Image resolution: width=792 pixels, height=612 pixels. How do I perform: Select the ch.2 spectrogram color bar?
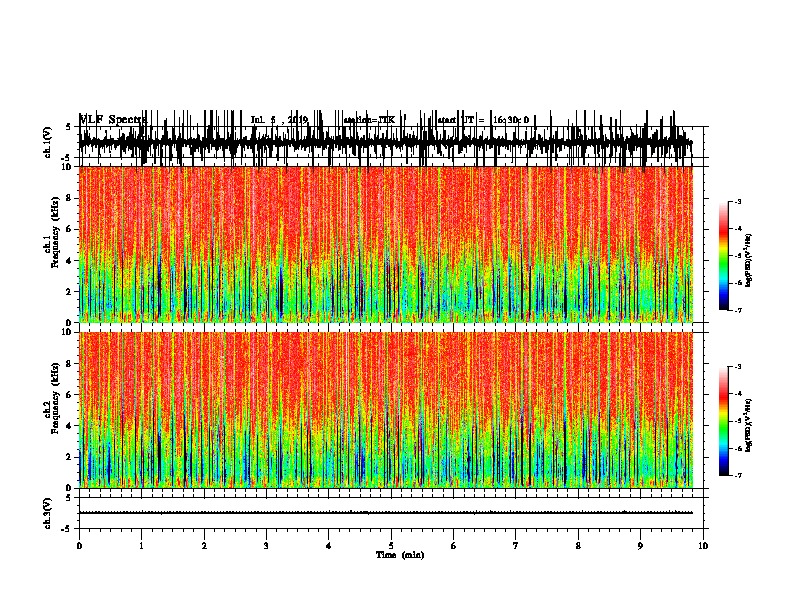(x=723, y=421)
